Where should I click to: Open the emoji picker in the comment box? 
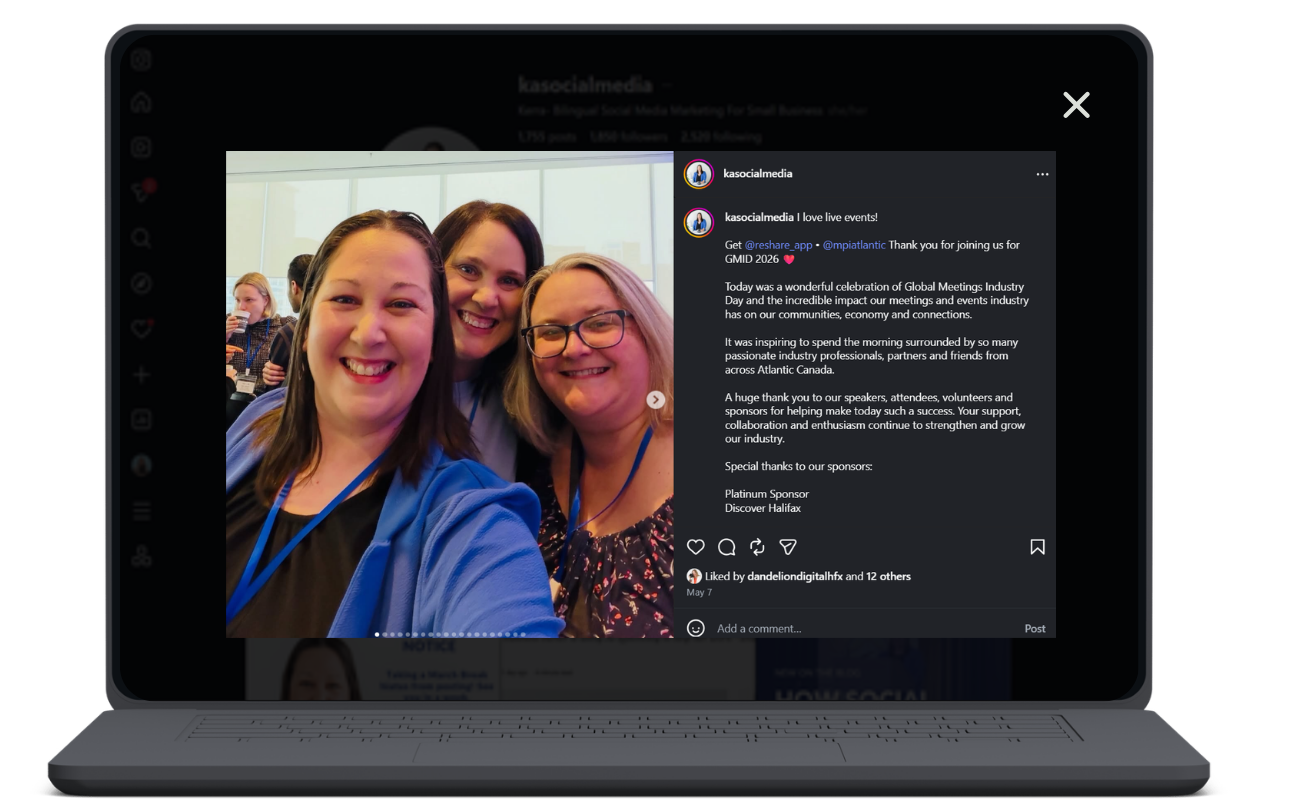point(696,628)
